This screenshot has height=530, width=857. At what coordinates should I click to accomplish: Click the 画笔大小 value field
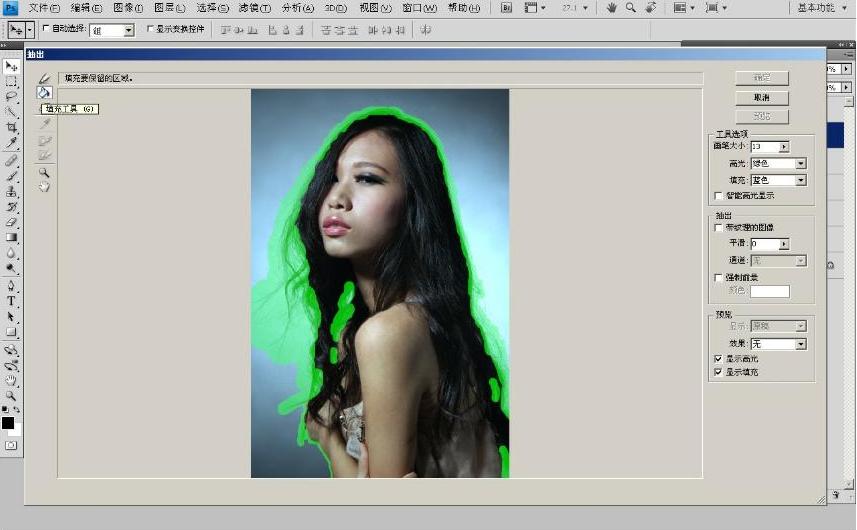pos(765,146)
